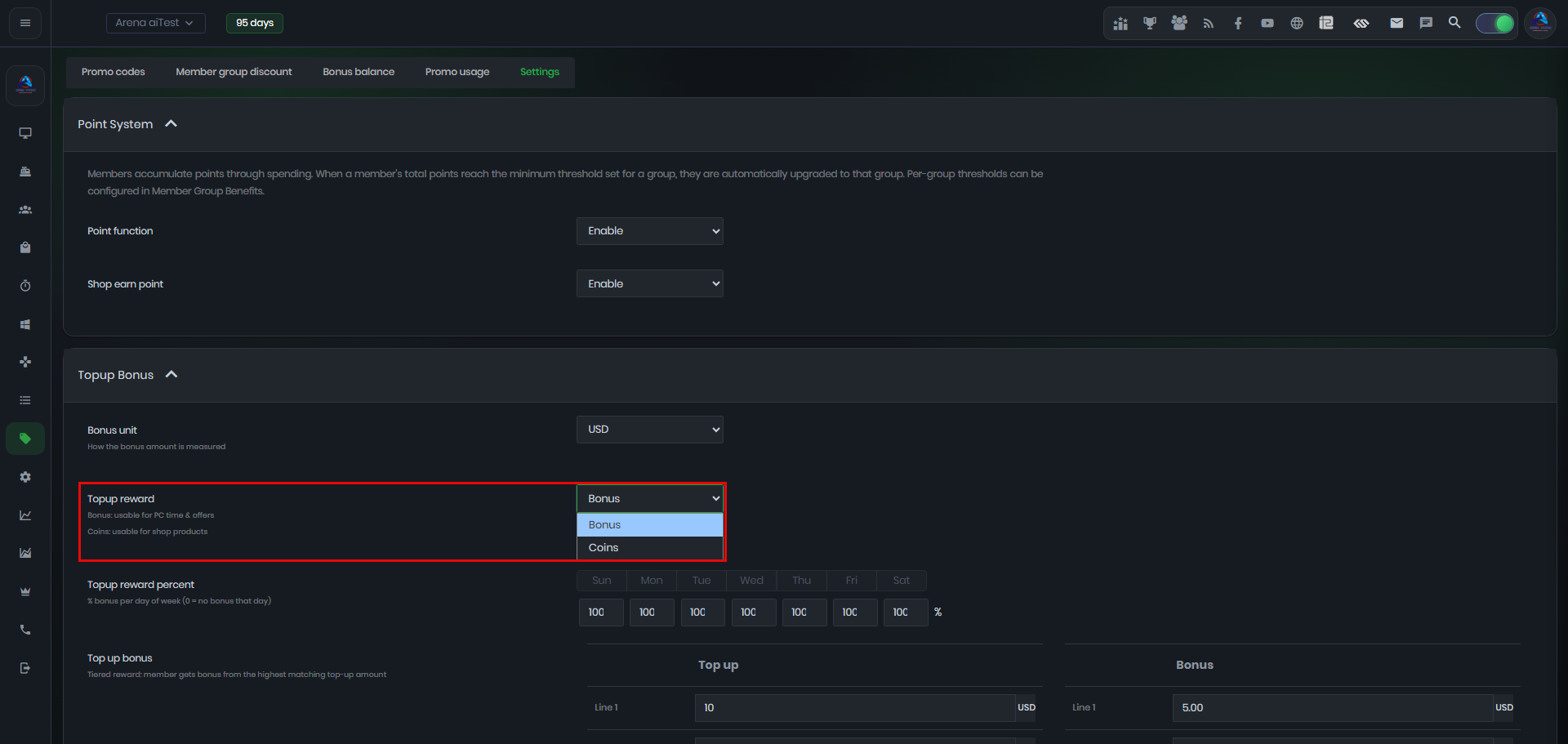The image size is (1568, 744).
Task: Choose Bonus option in the open list
Action: tap(650, 525)
